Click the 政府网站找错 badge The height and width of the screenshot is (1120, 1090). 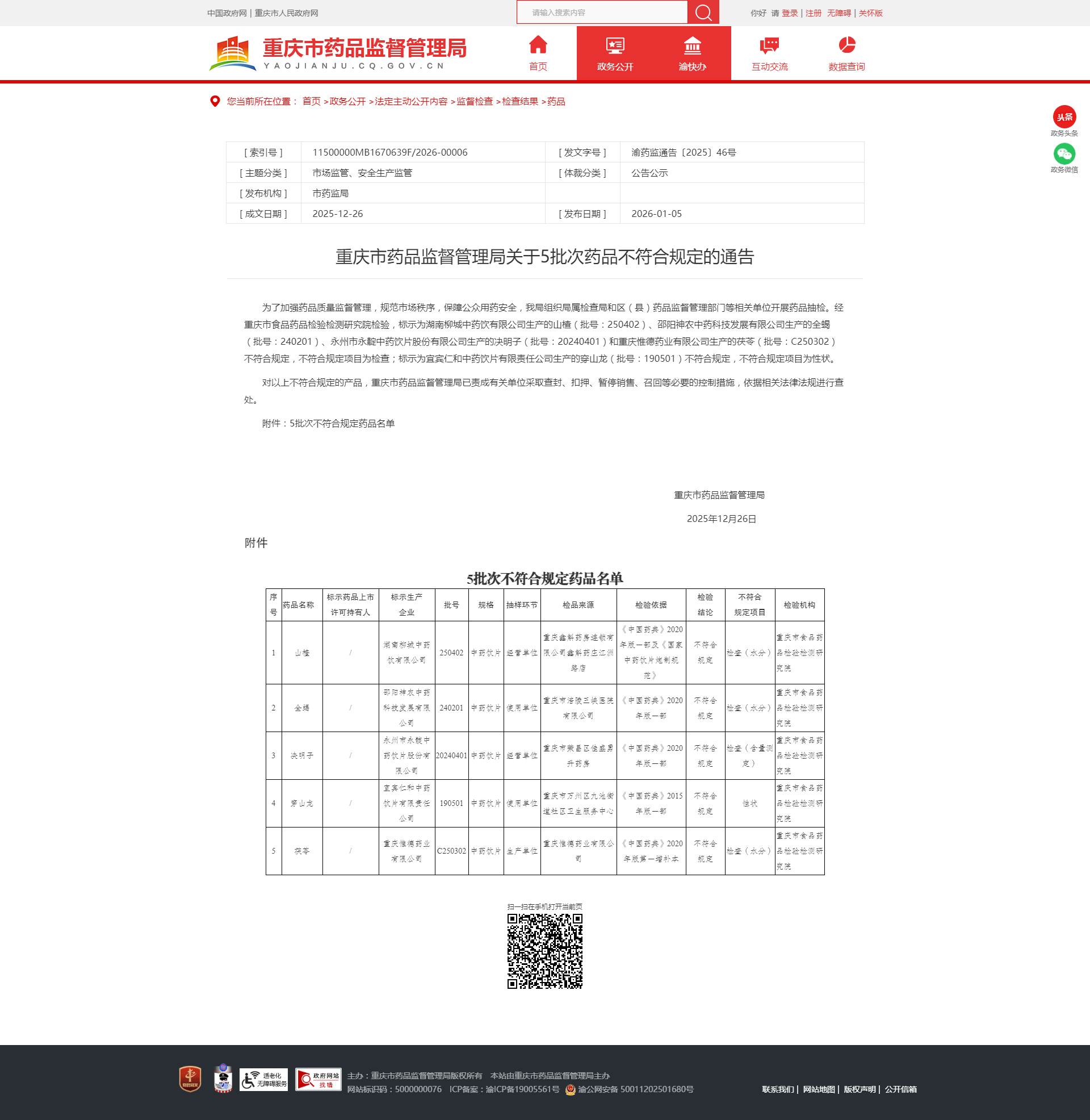tap(318, 1079)
